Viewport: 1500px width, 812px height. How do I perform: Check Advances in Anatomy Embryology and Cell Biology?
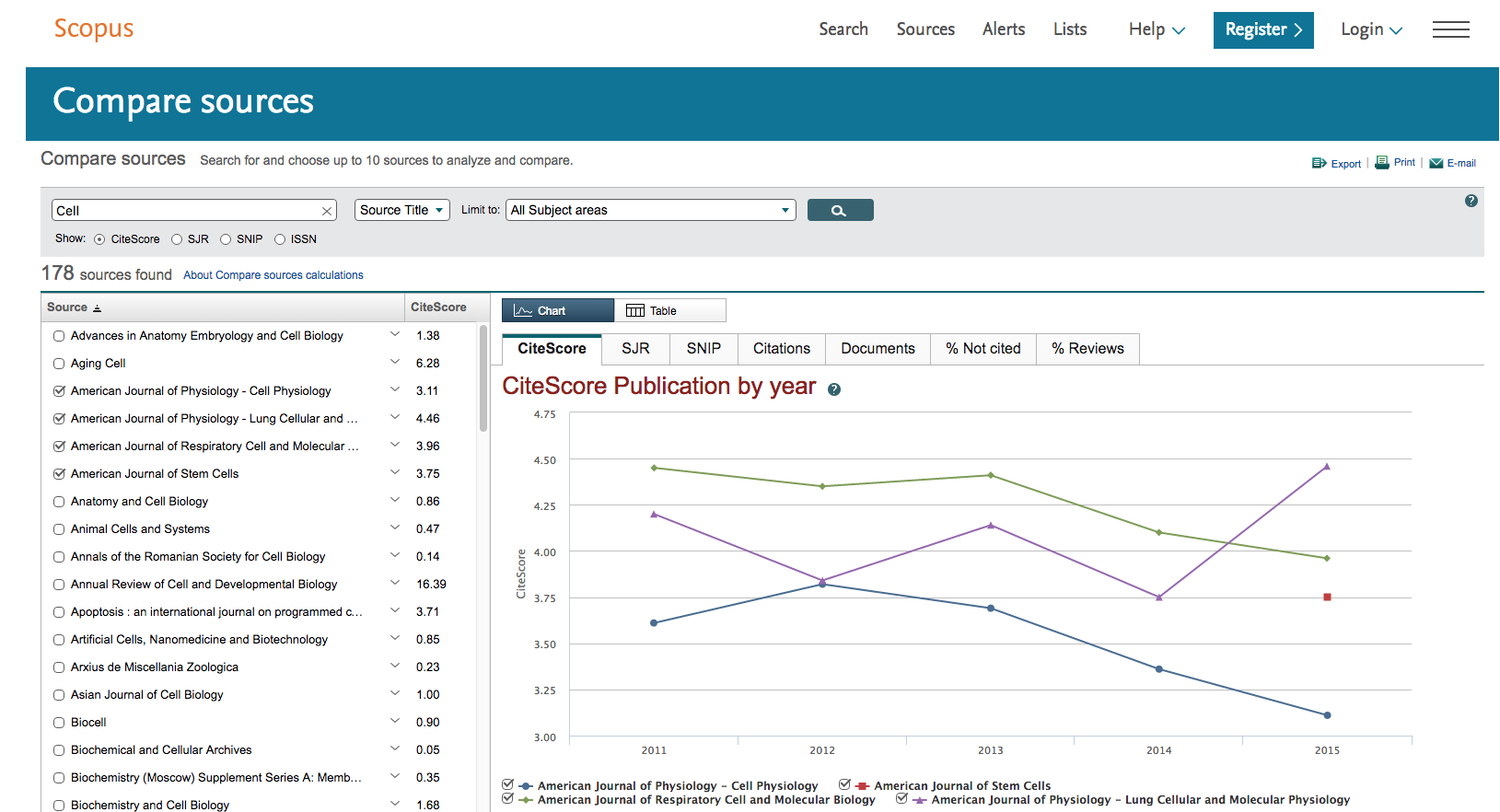click(59, 336)
